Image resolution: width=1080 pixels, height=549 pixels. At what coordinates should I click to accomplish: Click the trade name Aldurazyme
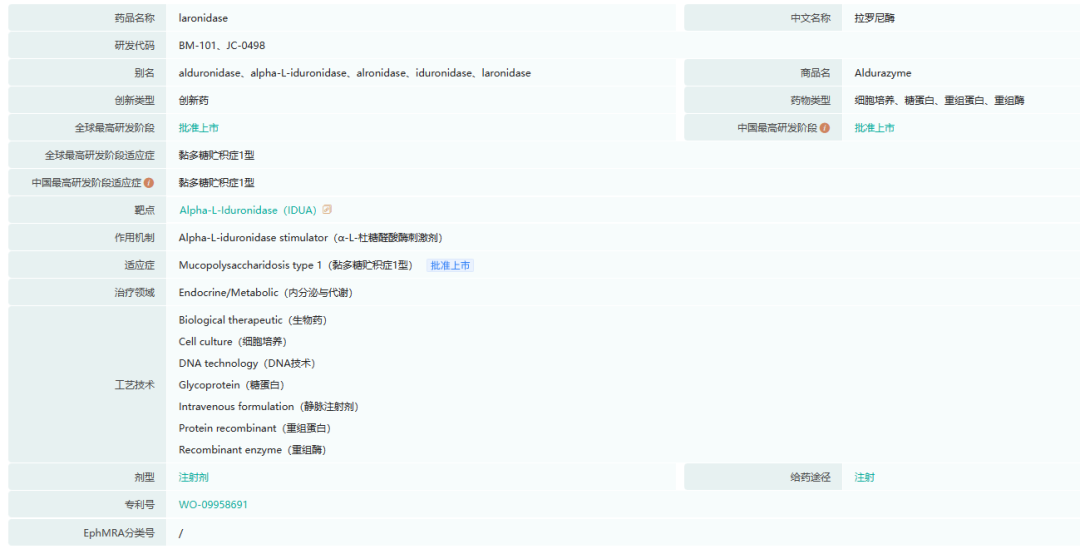click(883, 73)
